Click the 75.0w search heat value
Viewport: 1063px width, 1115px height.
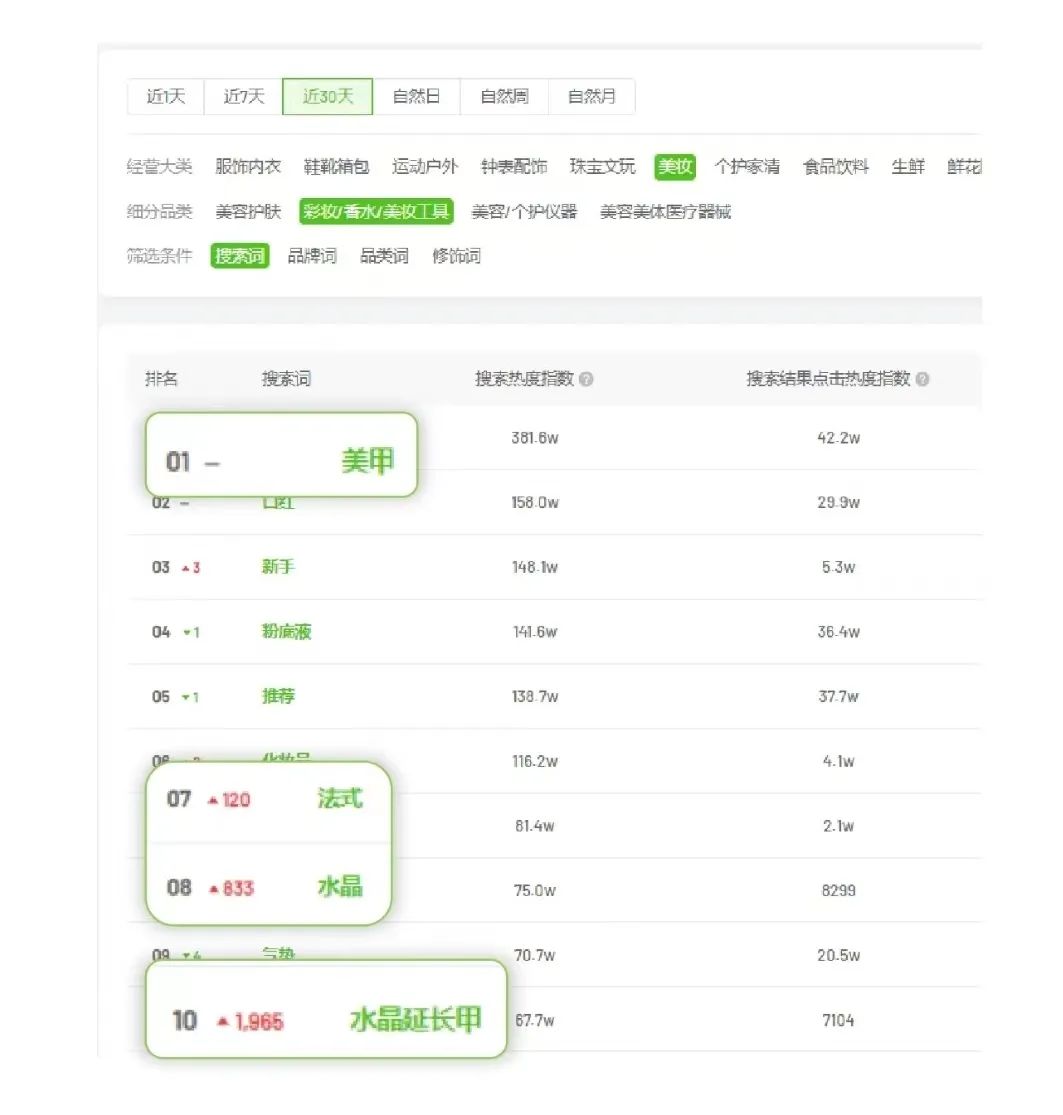pos(535,891)
